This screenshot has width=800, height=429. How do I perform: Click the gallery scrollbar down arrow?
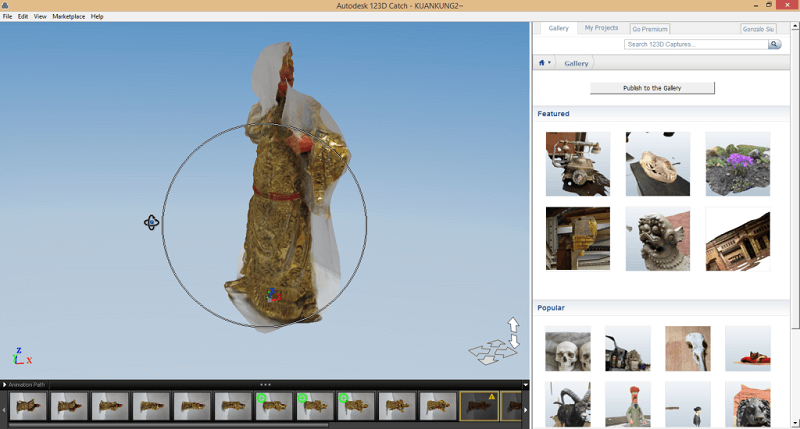pos(795,424)
